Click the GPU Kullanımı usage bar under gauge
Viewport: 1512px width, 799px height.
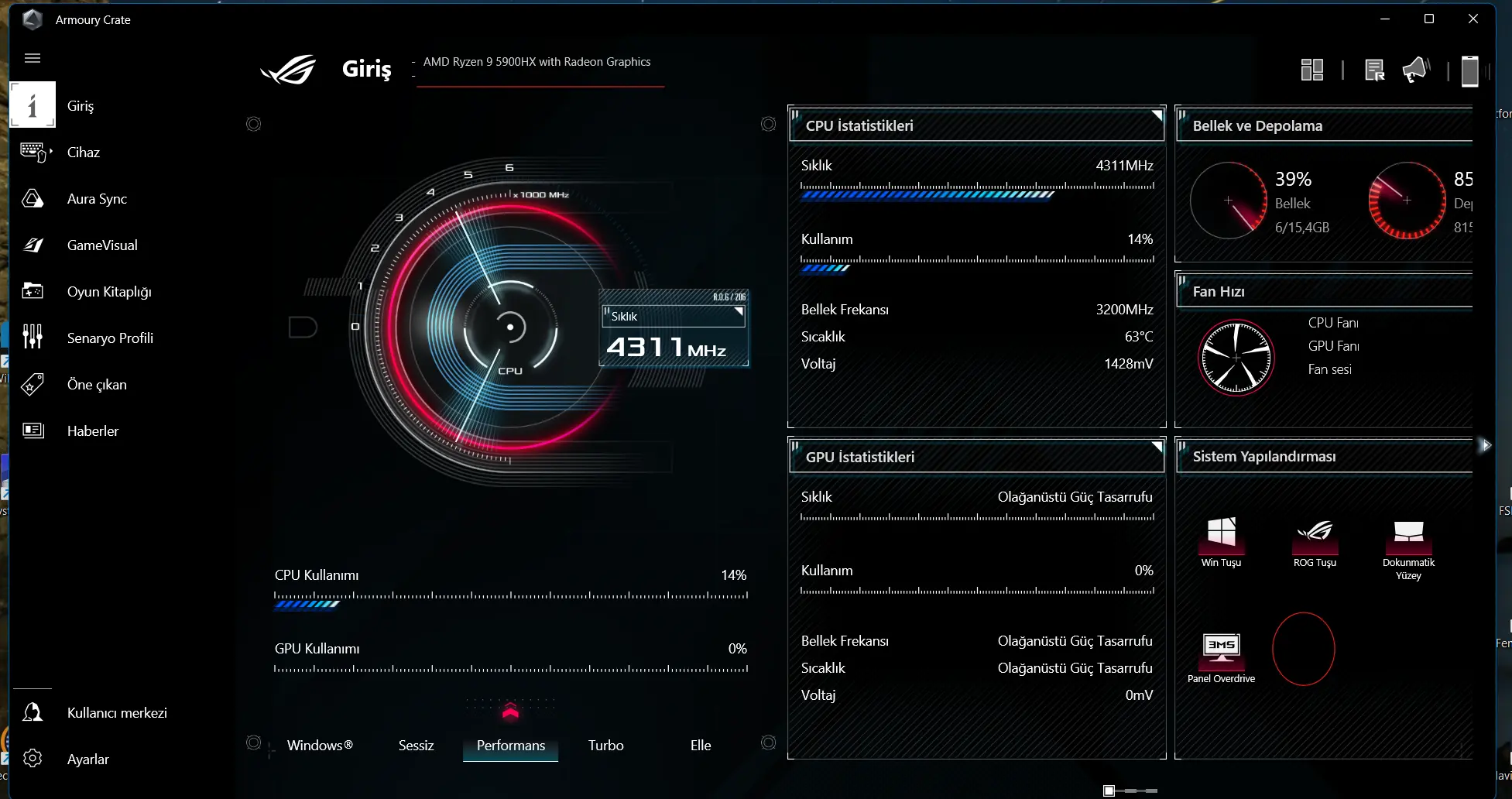[x=511, y=669]
